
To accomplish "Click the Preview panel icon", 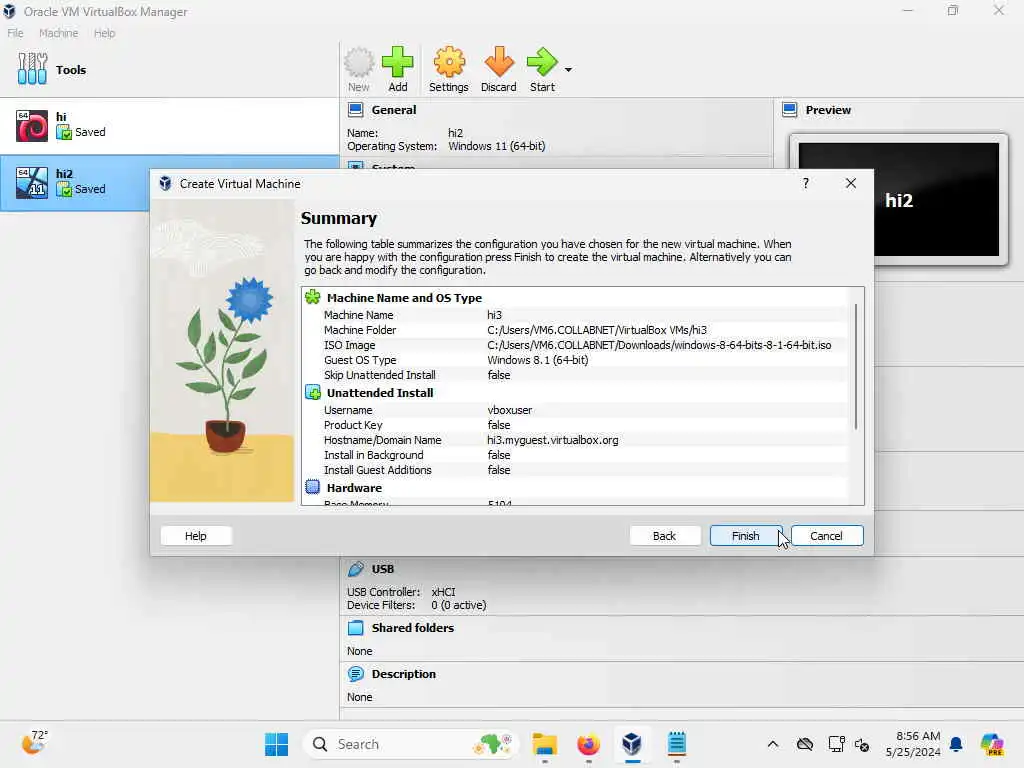I will click(x=790, y=110).
